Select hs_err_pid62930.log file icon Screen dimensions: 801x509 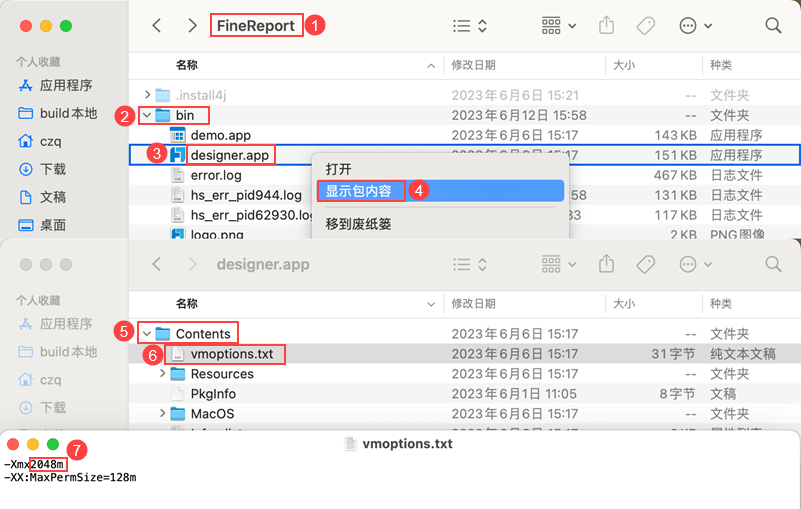coord(177,215)
